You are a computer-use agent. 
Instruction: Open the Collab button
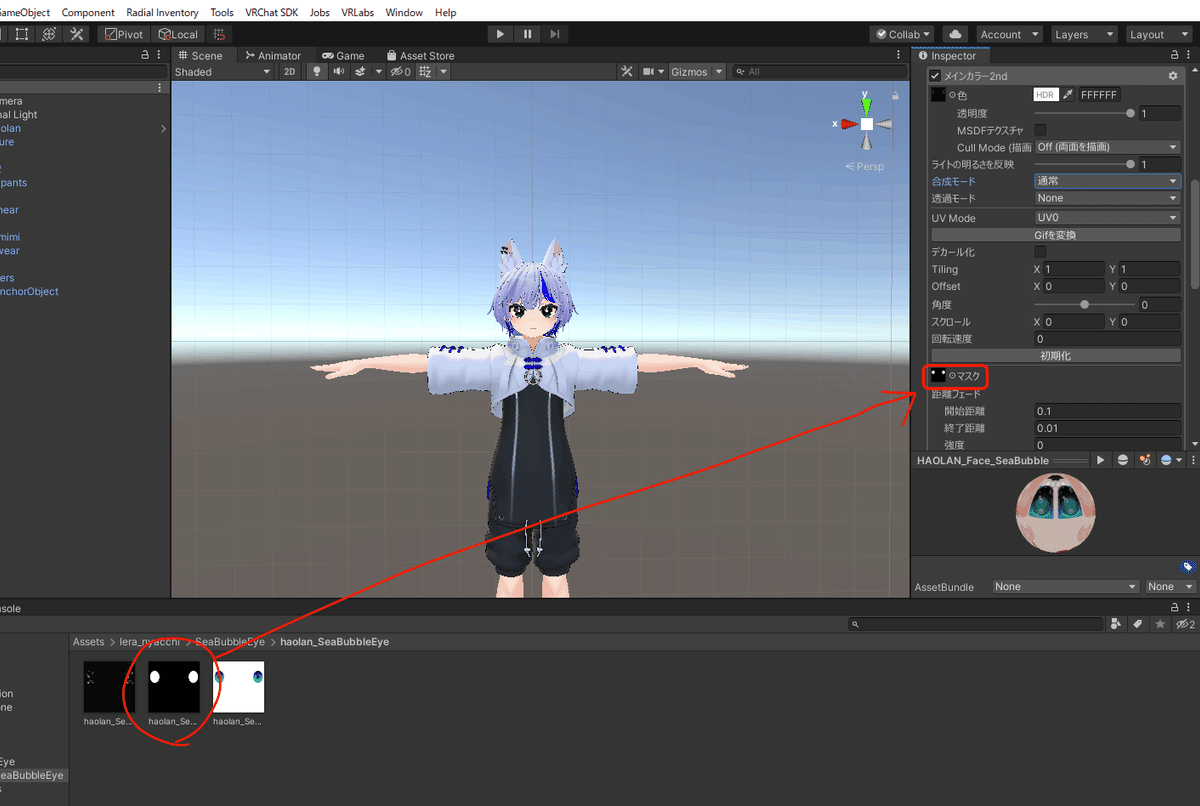click(x=903, y=34)
